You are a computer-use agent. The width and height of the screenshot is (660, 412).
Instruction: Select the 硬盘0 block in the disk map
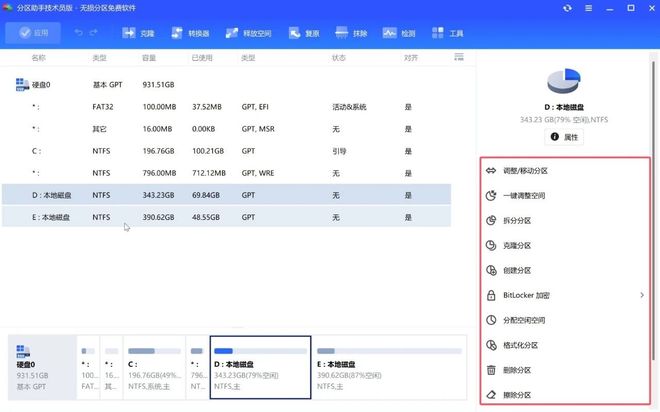click(42, 367)
